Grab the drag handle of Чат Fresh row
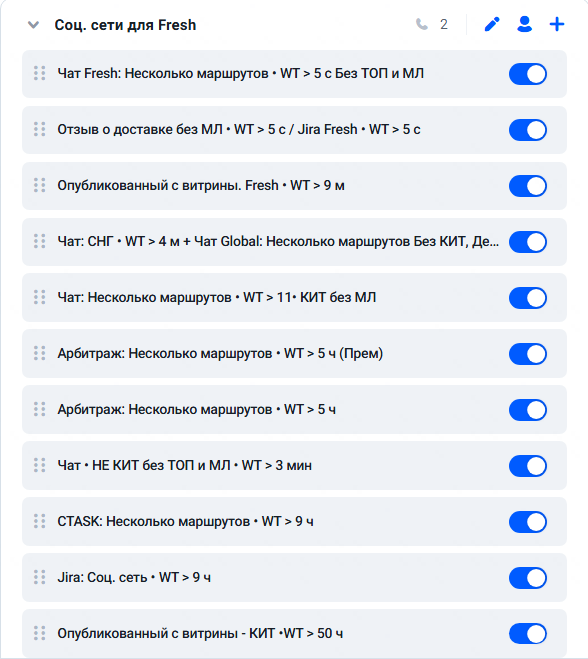Screen dimensions: 588x659 [x=40, y=74]
